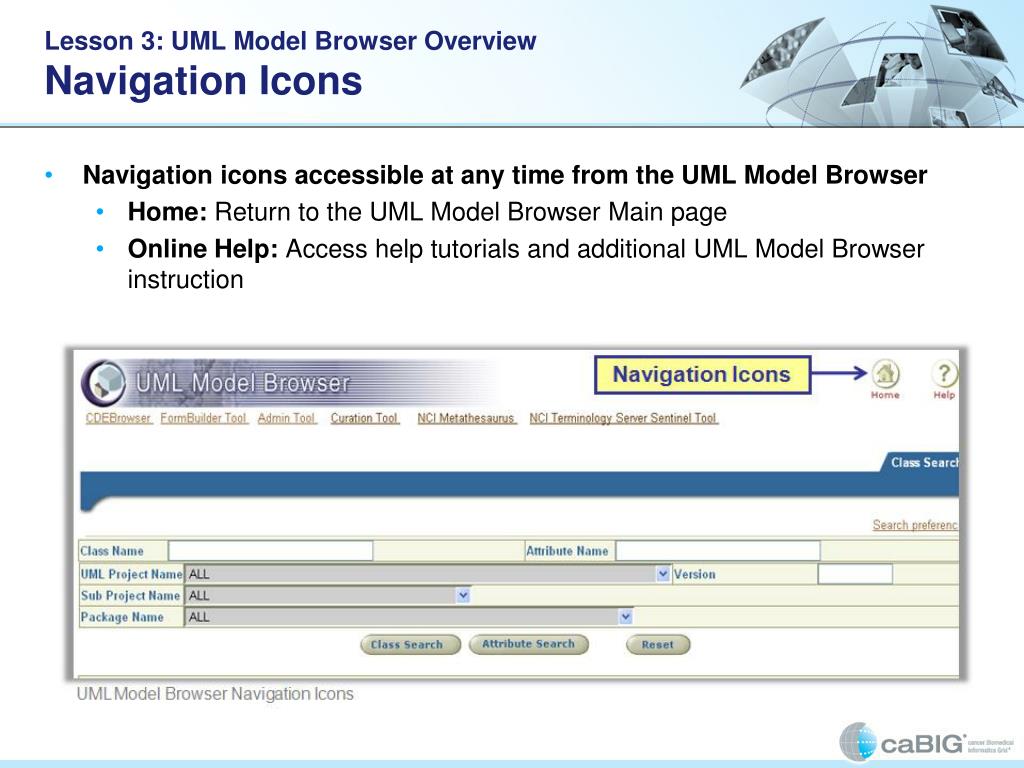Click the Home navigation icon
Viewport: 1024px width, 768px height.
[x=886, y=374]
